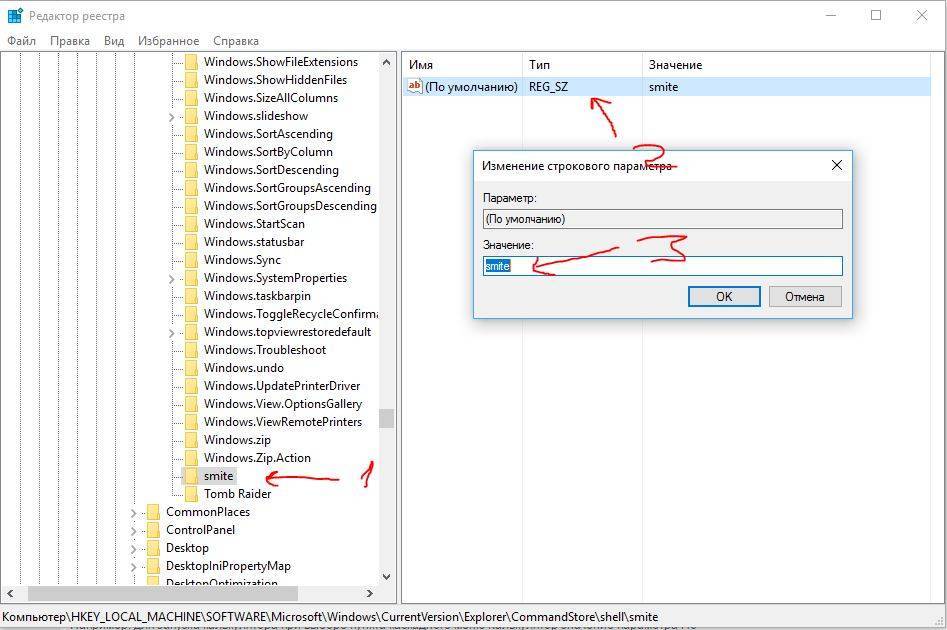Expand the DesktopIniPropertyMap node
Viewport: 947px width, 630px height.
click(133, 566)
